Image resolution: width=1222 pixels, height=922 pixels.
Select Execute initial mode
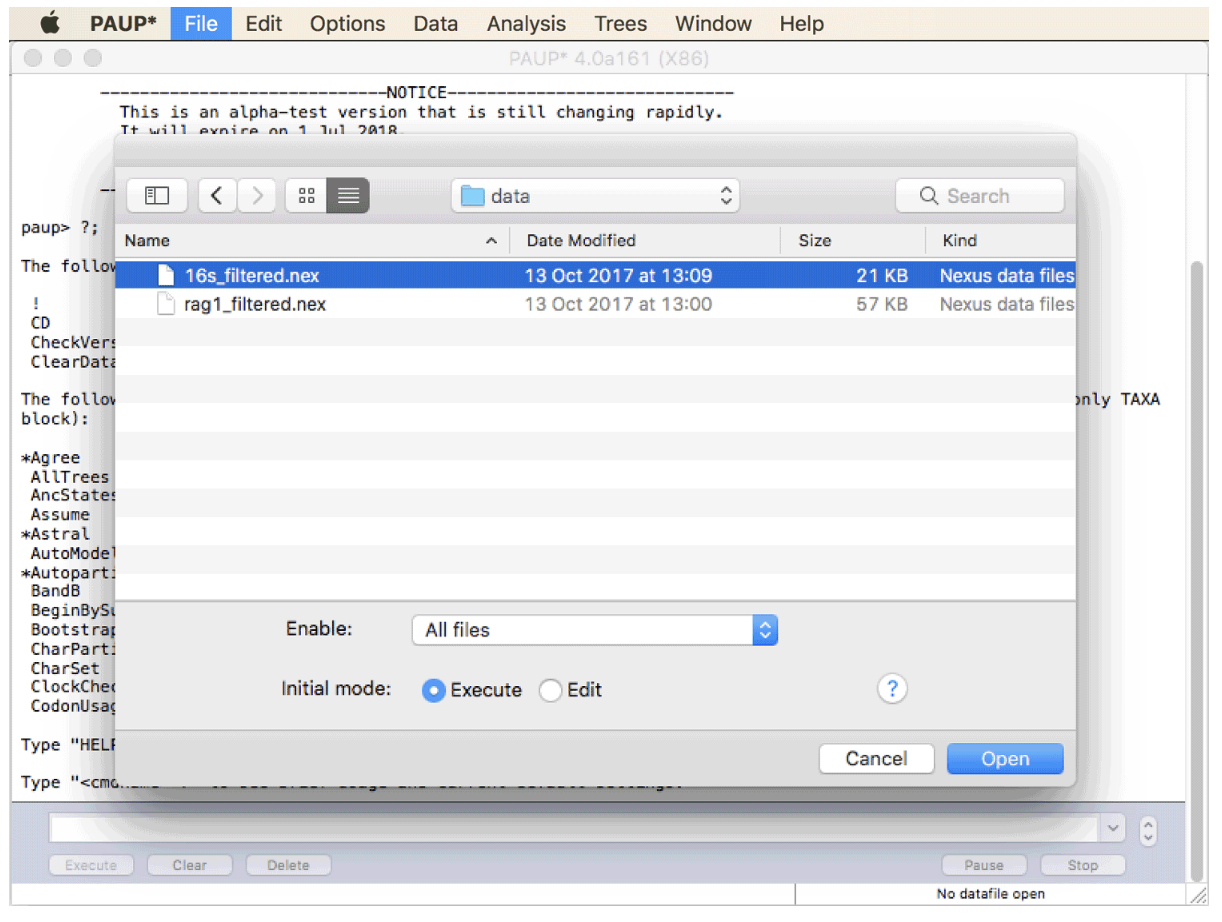[433, 690]
